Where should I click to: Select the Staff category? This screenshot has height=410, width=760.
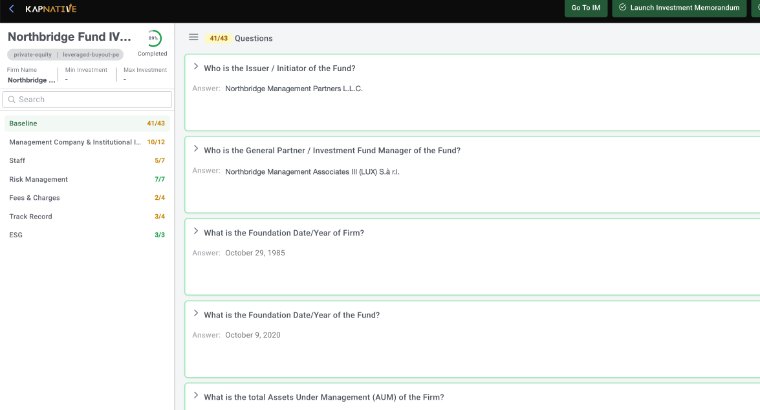87,160
